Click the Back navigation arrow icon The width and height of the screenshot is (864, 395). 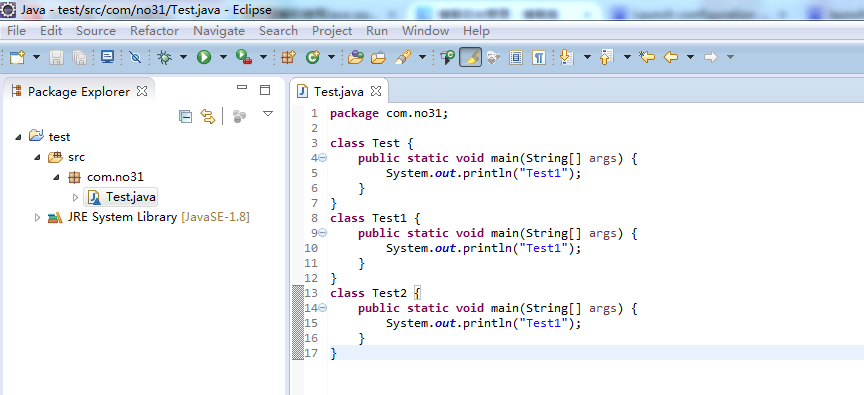click(x=671, y=57)
